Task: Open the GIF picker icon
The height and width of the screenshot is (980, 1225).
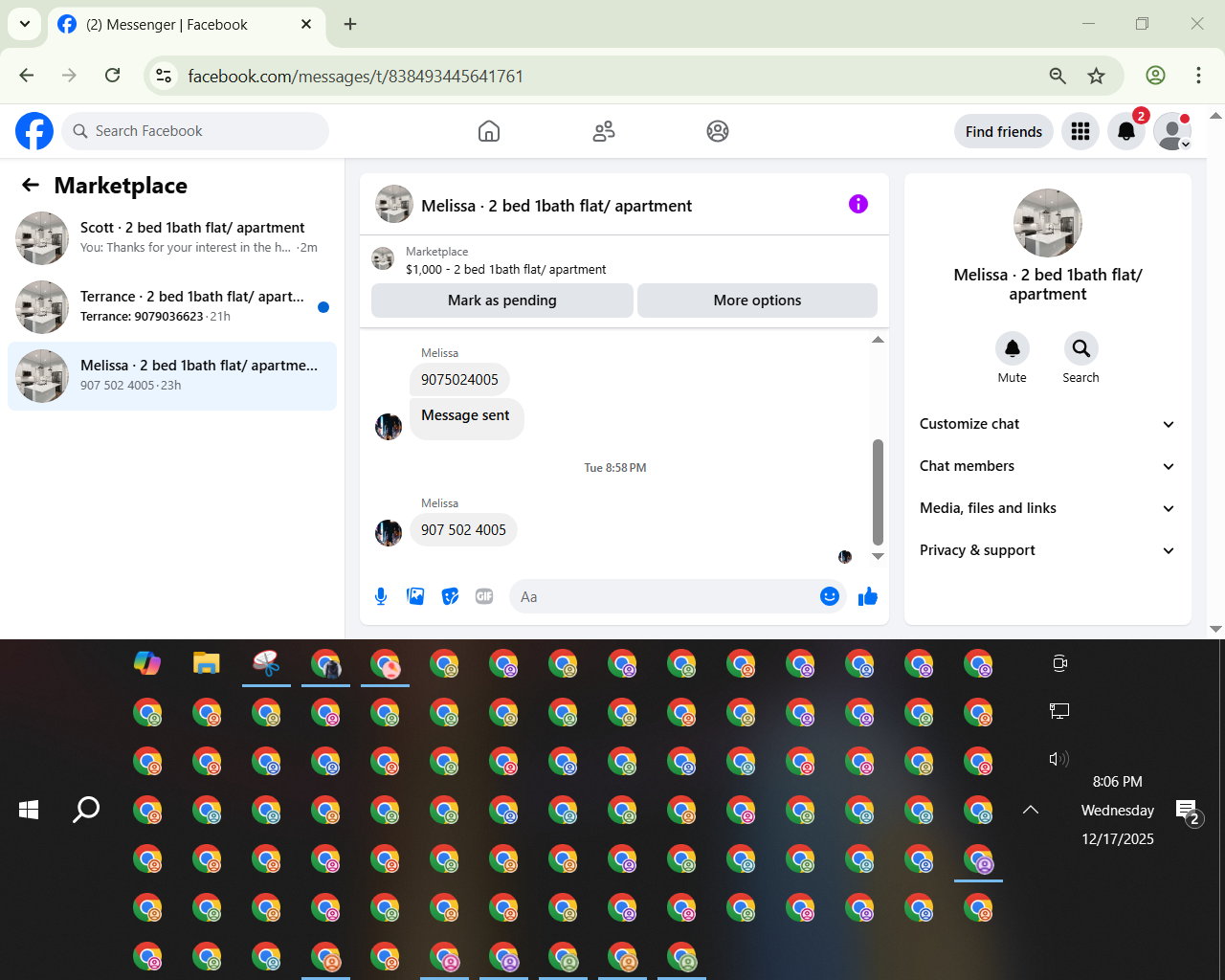Action: click(484, 597)
